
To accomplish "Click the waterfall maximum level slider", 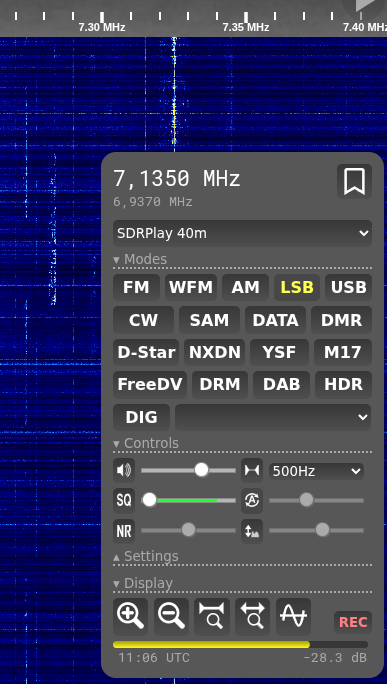I will click(x=316, y=530).
